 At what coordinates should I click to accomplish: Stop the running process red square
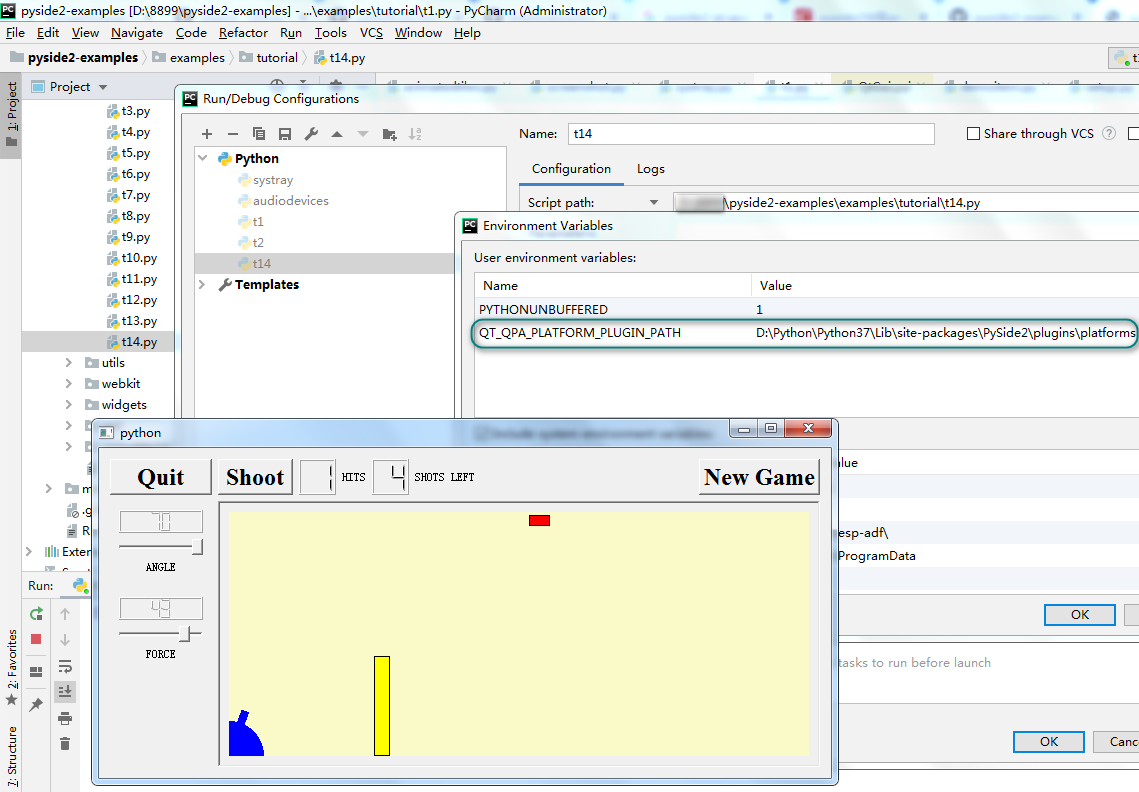[x=36, y=639]
